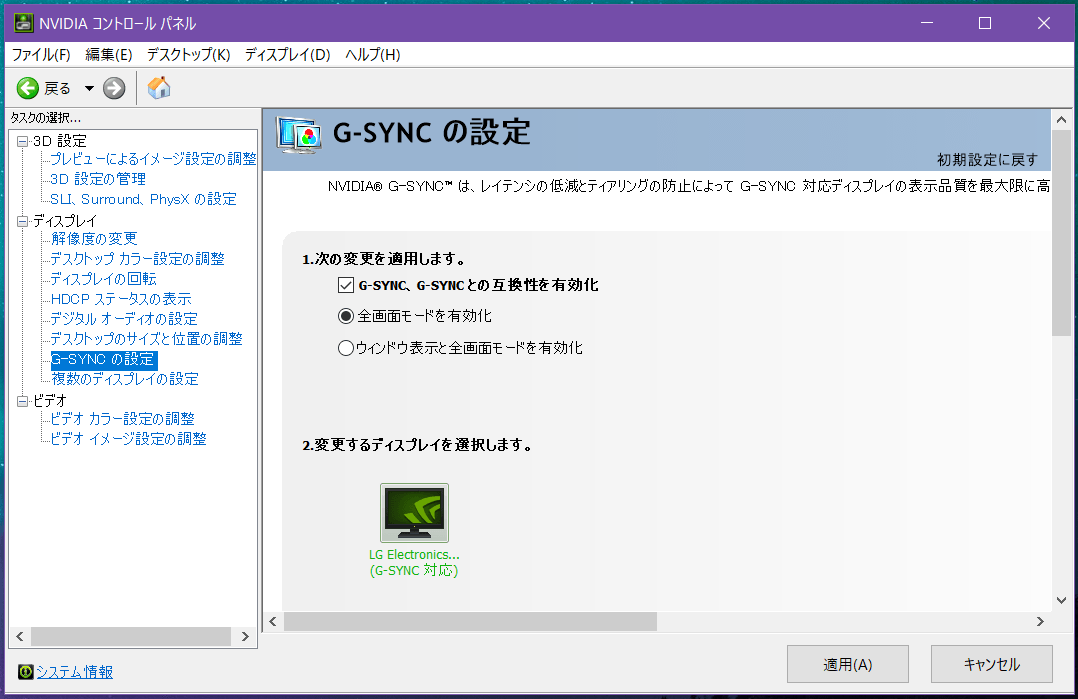1078x699 pixels.
Task: Click the green Back arrow icon
Action: [x=28, y=88]
